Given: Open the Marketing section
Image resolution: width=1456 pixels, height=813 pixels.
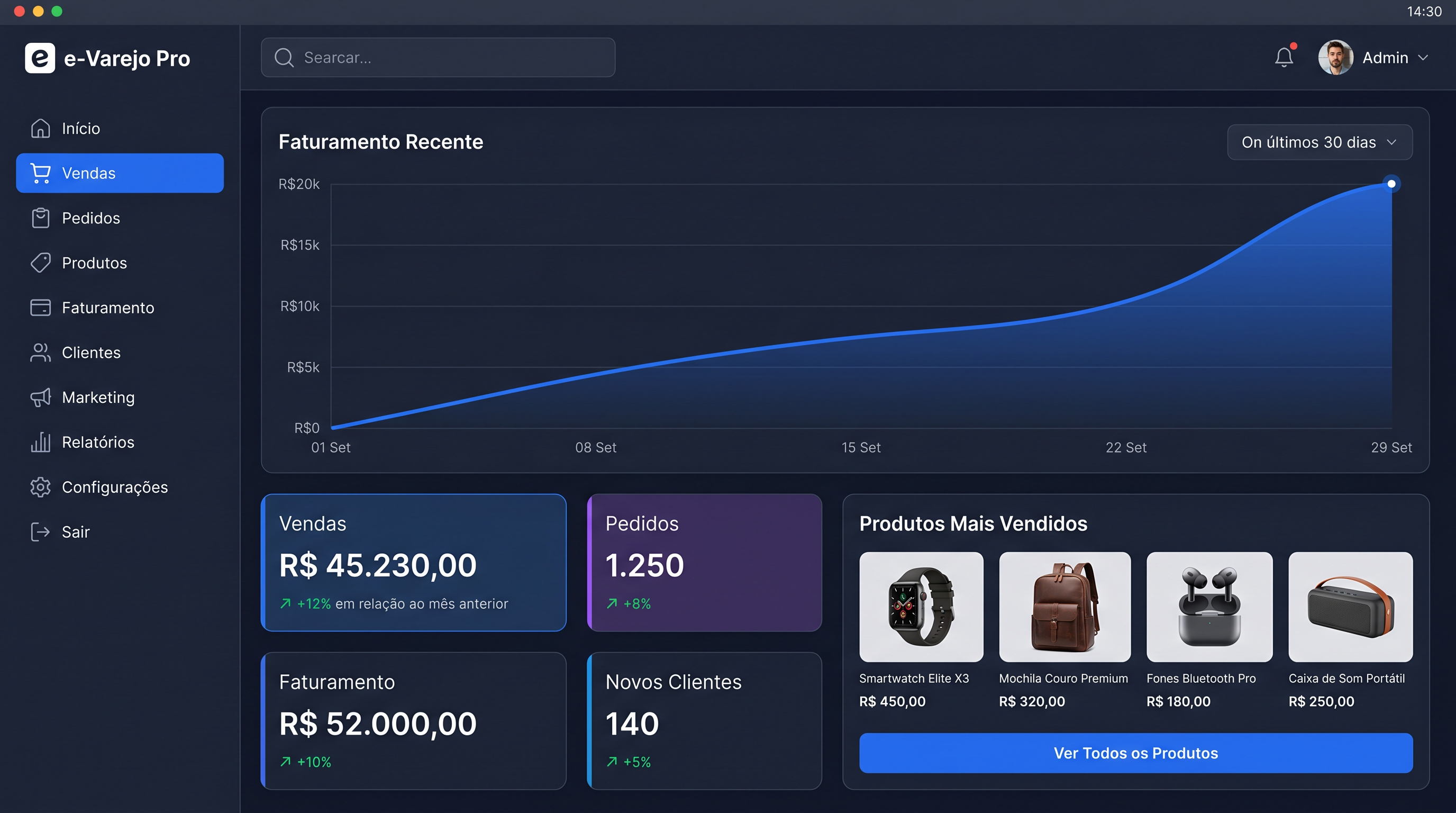Looking at the screenshot, I should pos(120,397).
